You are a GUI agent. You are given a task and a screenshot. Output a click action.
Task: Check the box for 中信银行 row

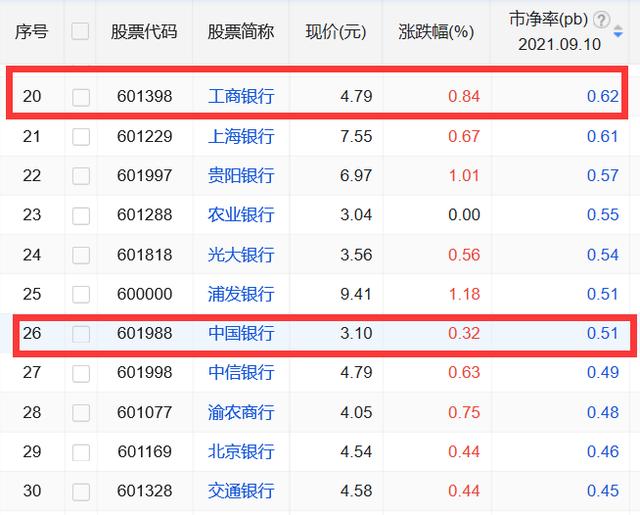[x=81, y=373]
